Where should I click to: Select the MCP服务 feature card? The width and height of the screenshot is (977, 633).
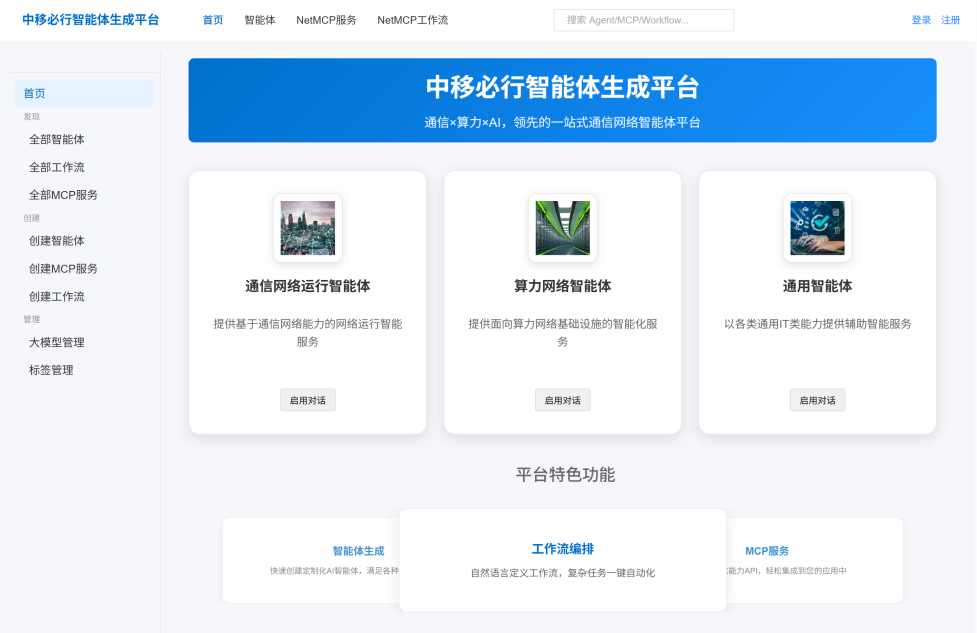point(814,560)
